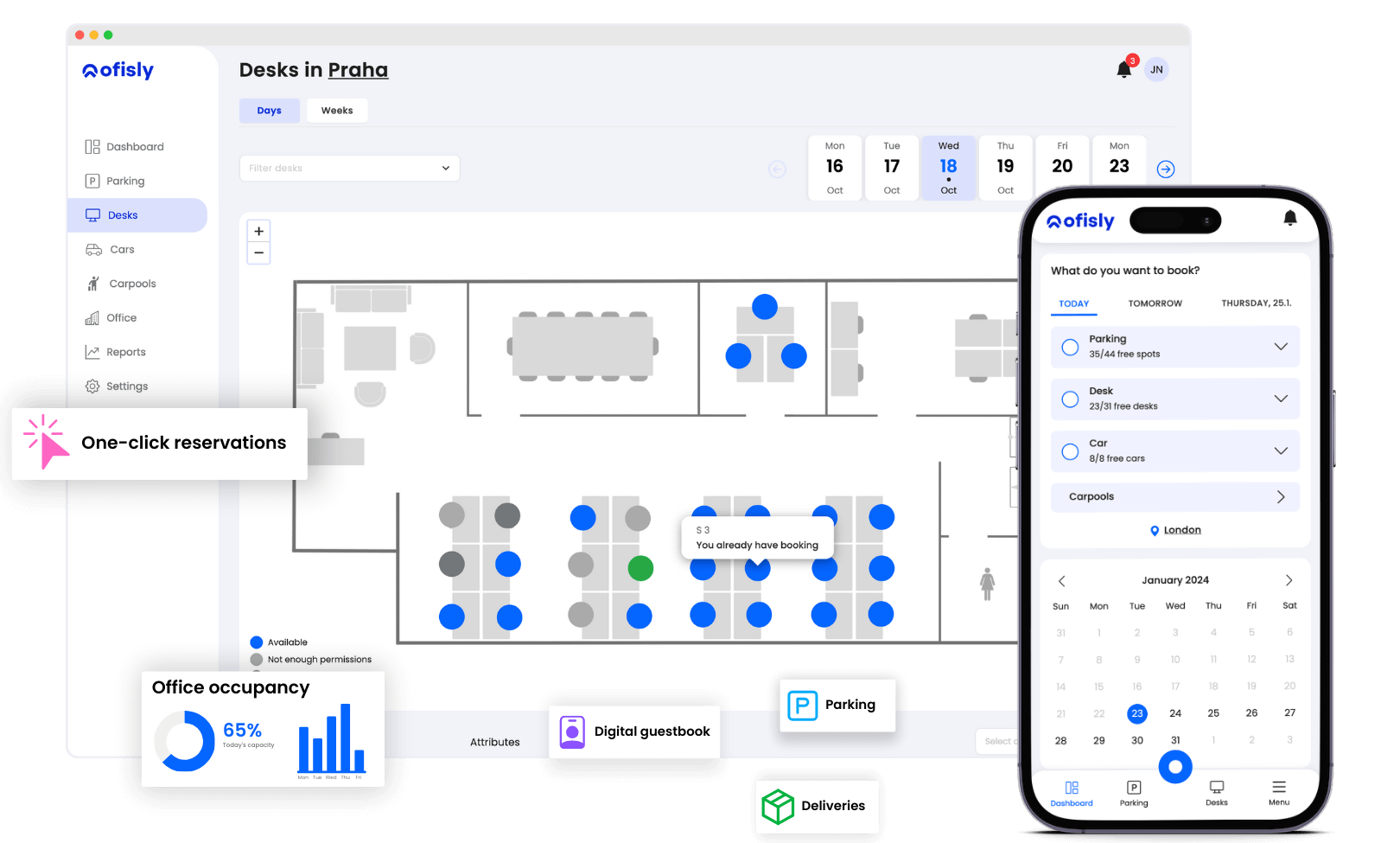Screen dimensions: 1400x843
Task: Tap Menu in phone bottom navigation
Action: point(1279,794)
